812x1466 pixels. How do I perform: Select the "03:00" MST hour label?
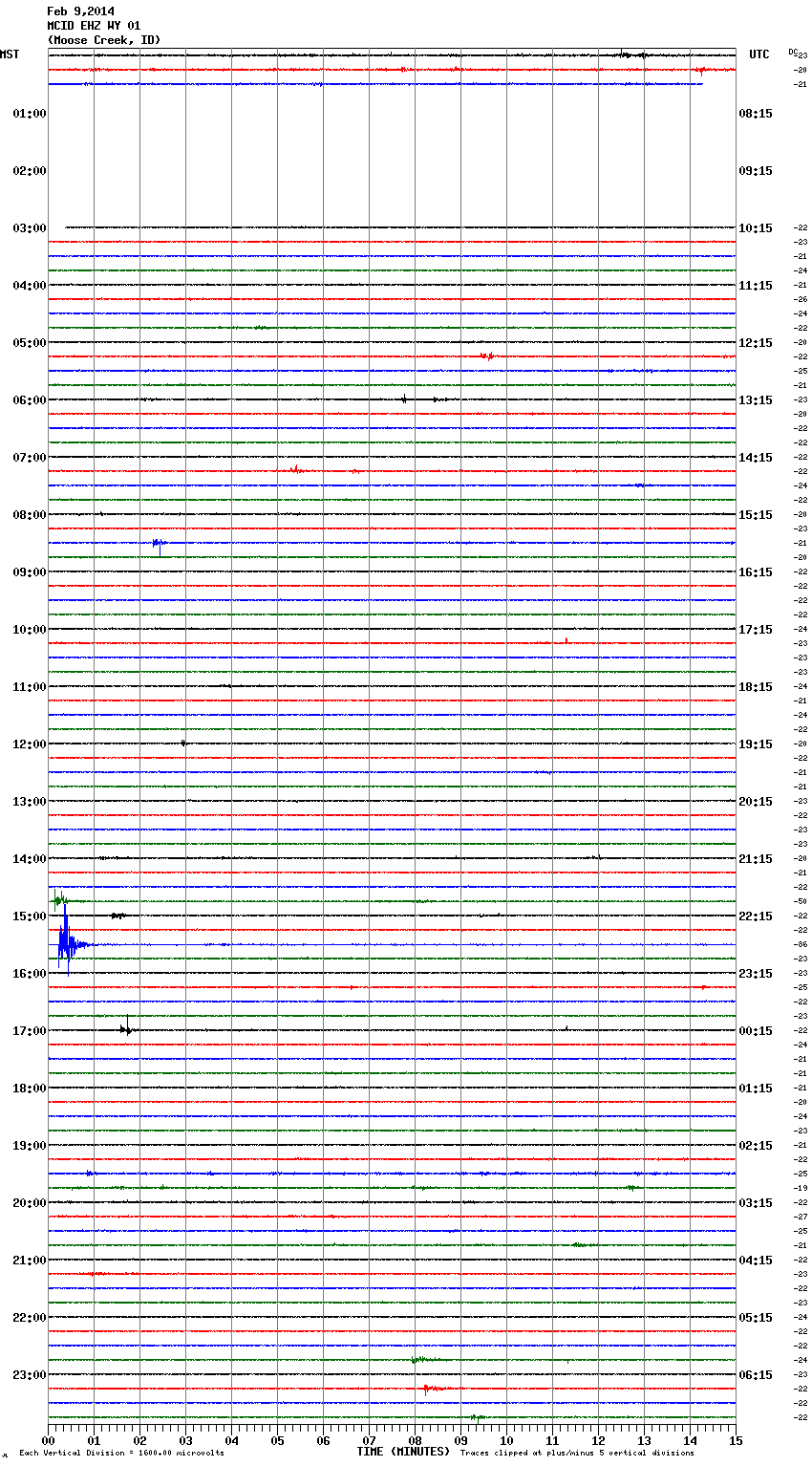tap(30, 228)
